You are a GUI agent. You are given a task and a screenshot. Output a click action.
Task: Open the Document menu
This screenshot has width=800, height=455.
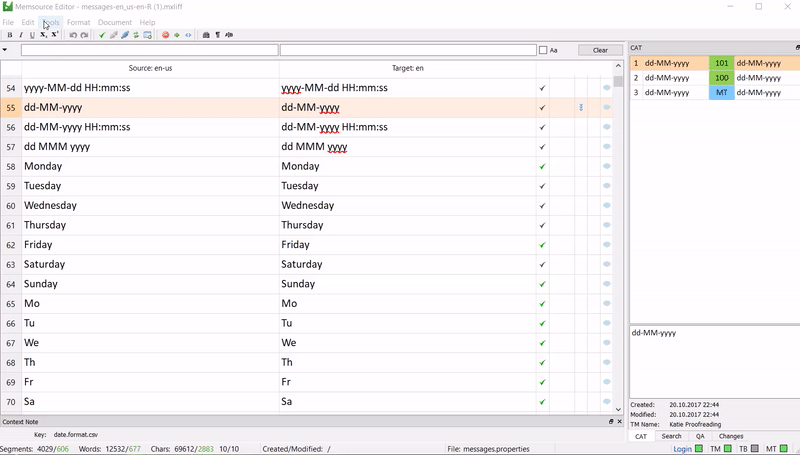coord(115,22)
